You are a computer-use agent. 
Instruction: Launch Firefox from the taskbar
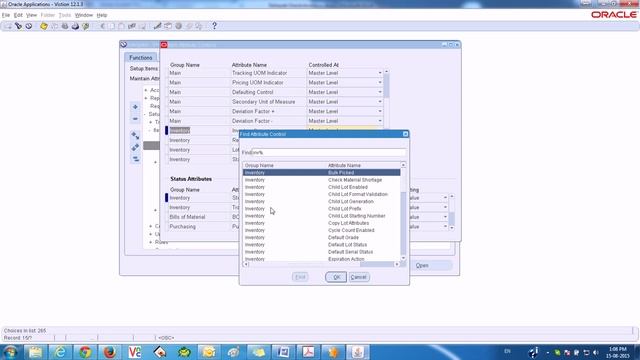tap(109, 352)
